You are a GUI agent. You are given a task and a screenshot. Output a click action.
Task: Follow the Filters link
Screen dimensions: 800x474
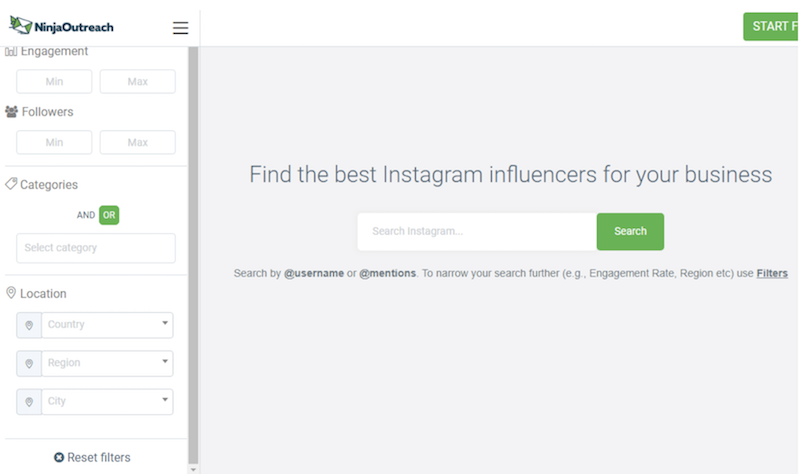(x=772, y=273)
